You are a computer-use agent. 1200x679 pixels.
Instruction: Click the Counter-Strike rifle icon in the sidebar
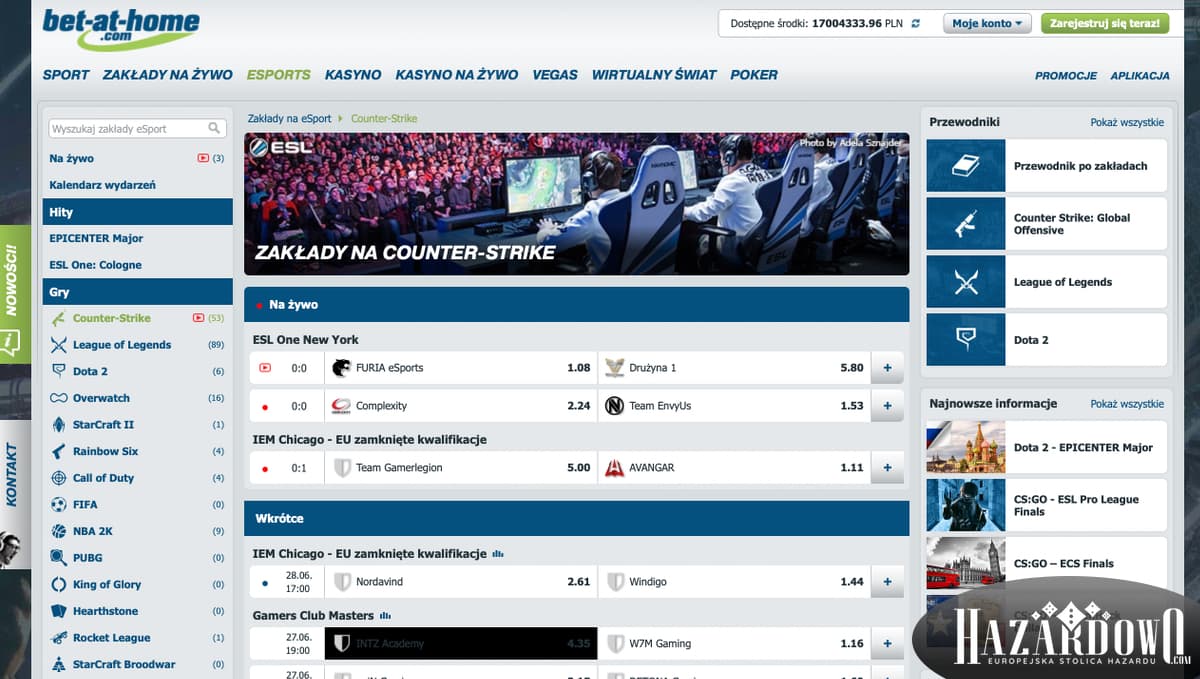pyautogui.click(x=58, y=318)
